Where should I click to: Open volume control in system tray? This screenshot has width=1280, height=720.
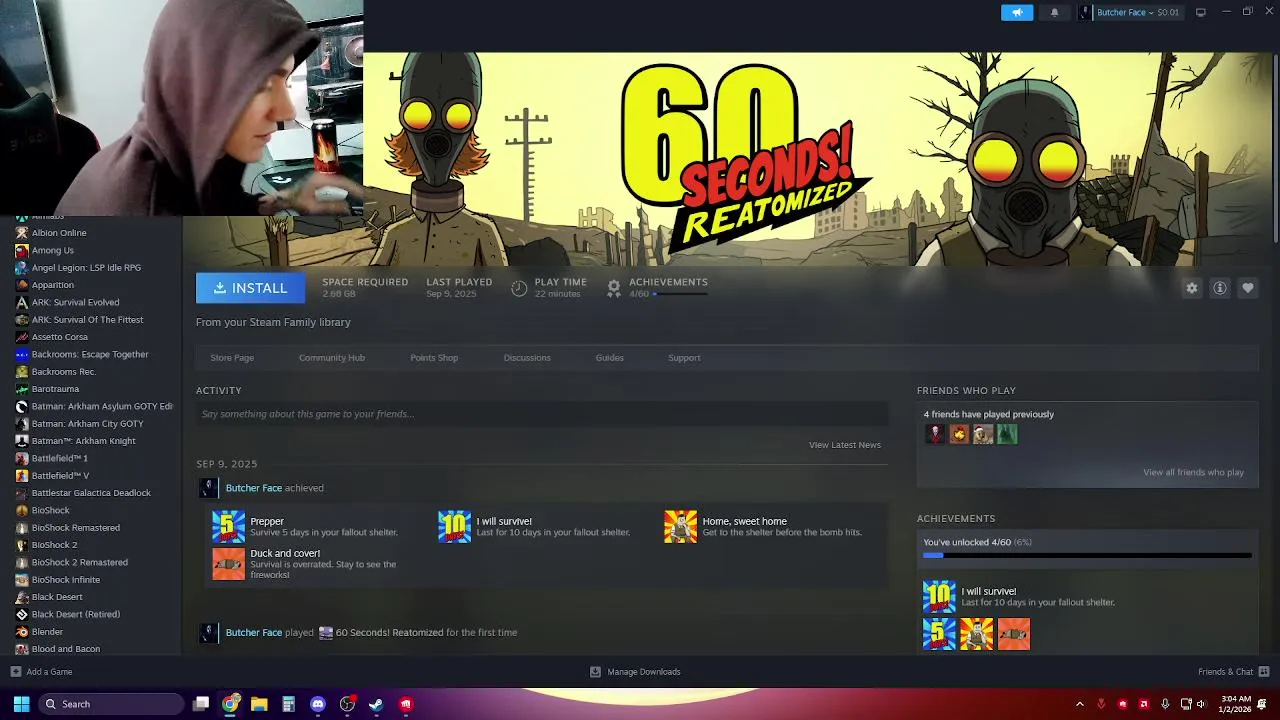click(x=1201, y=704)
